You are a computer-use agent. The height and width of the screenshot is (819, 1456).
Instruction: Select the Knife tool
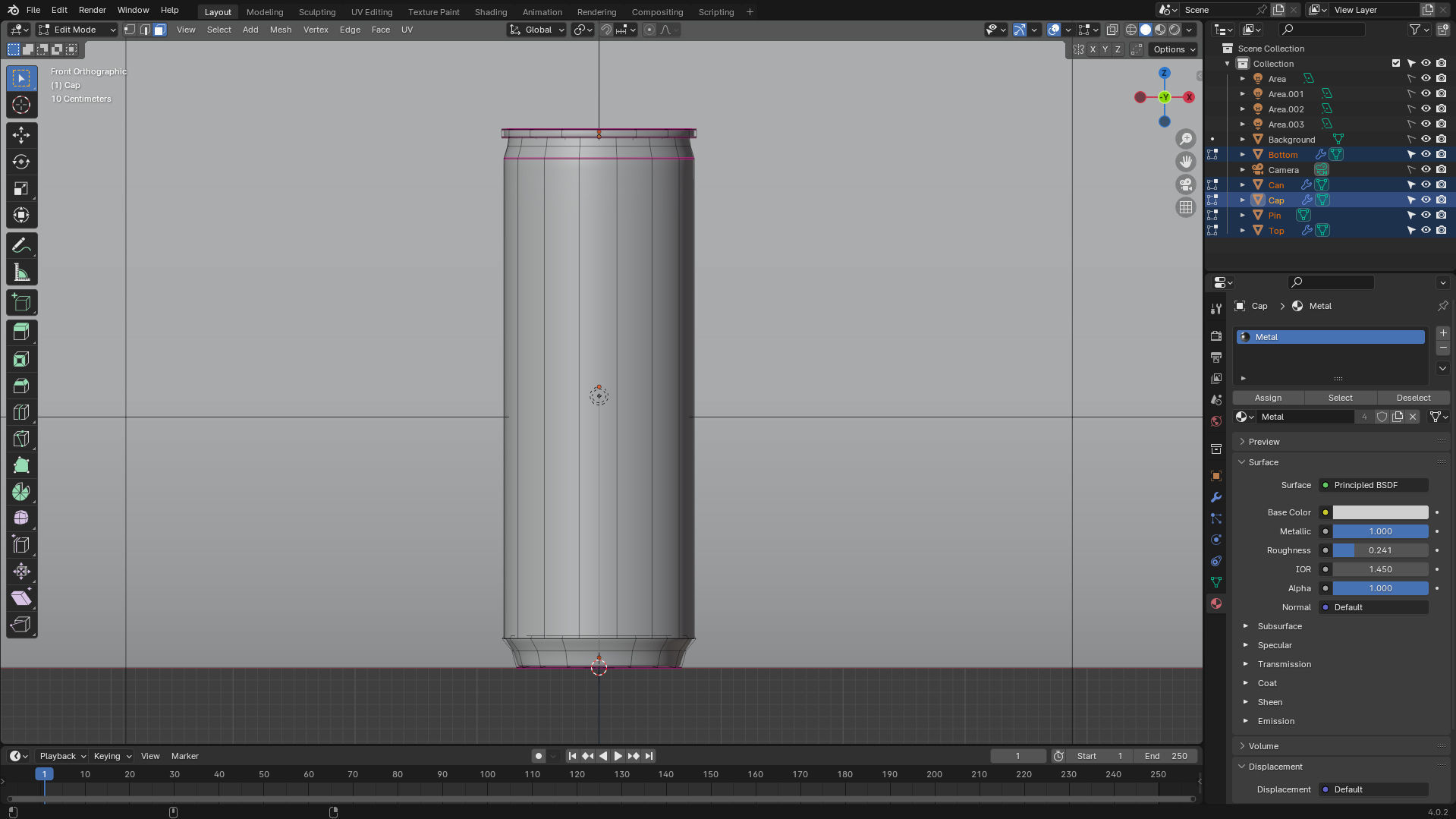pos(21,439)
